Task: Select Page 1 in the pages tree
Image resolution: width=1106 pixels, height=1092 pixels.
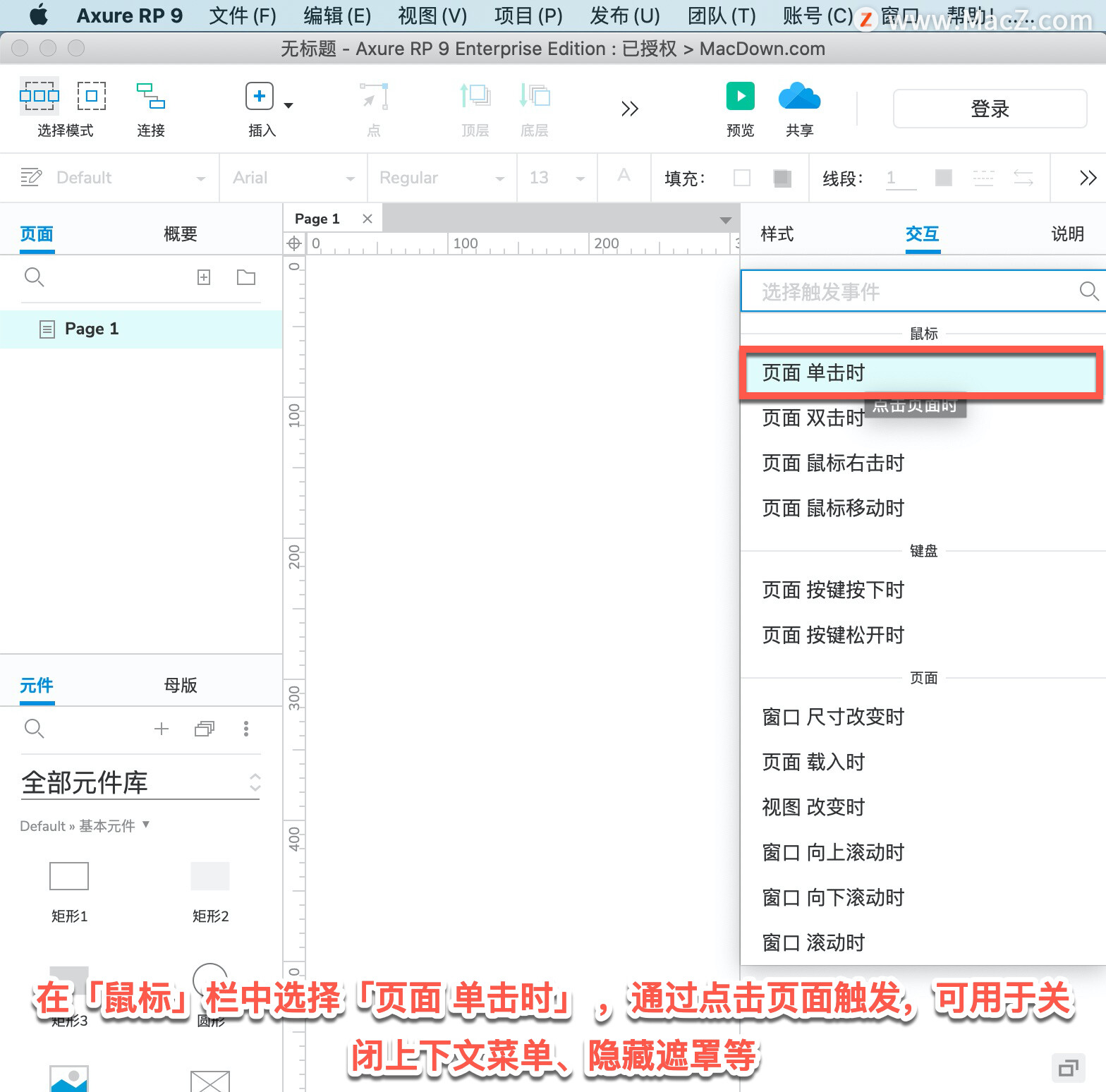Action: pyautogui.click(x=141, y=329)
